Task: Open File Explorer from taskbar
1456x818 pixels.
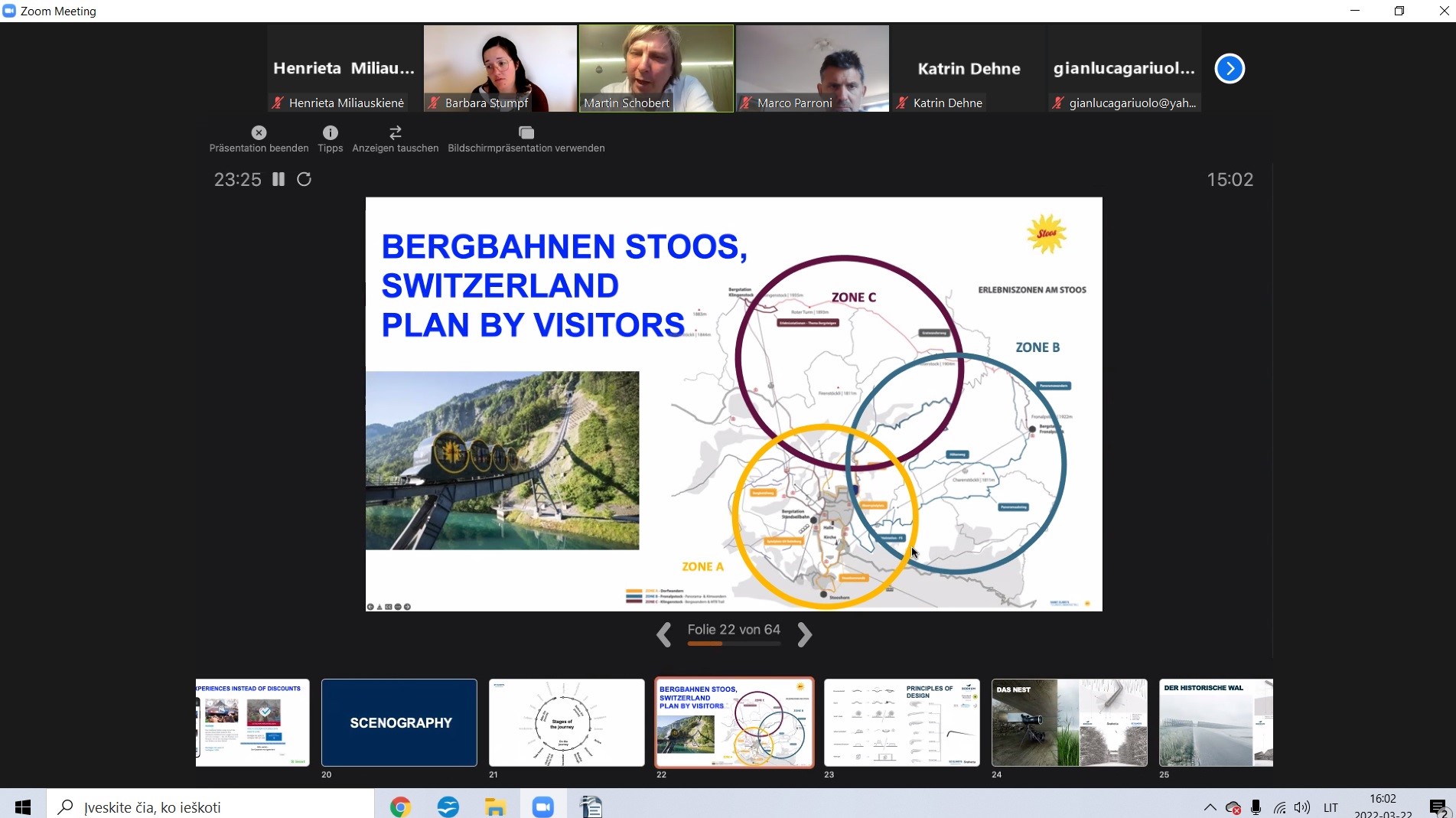Action: point(495,807)
